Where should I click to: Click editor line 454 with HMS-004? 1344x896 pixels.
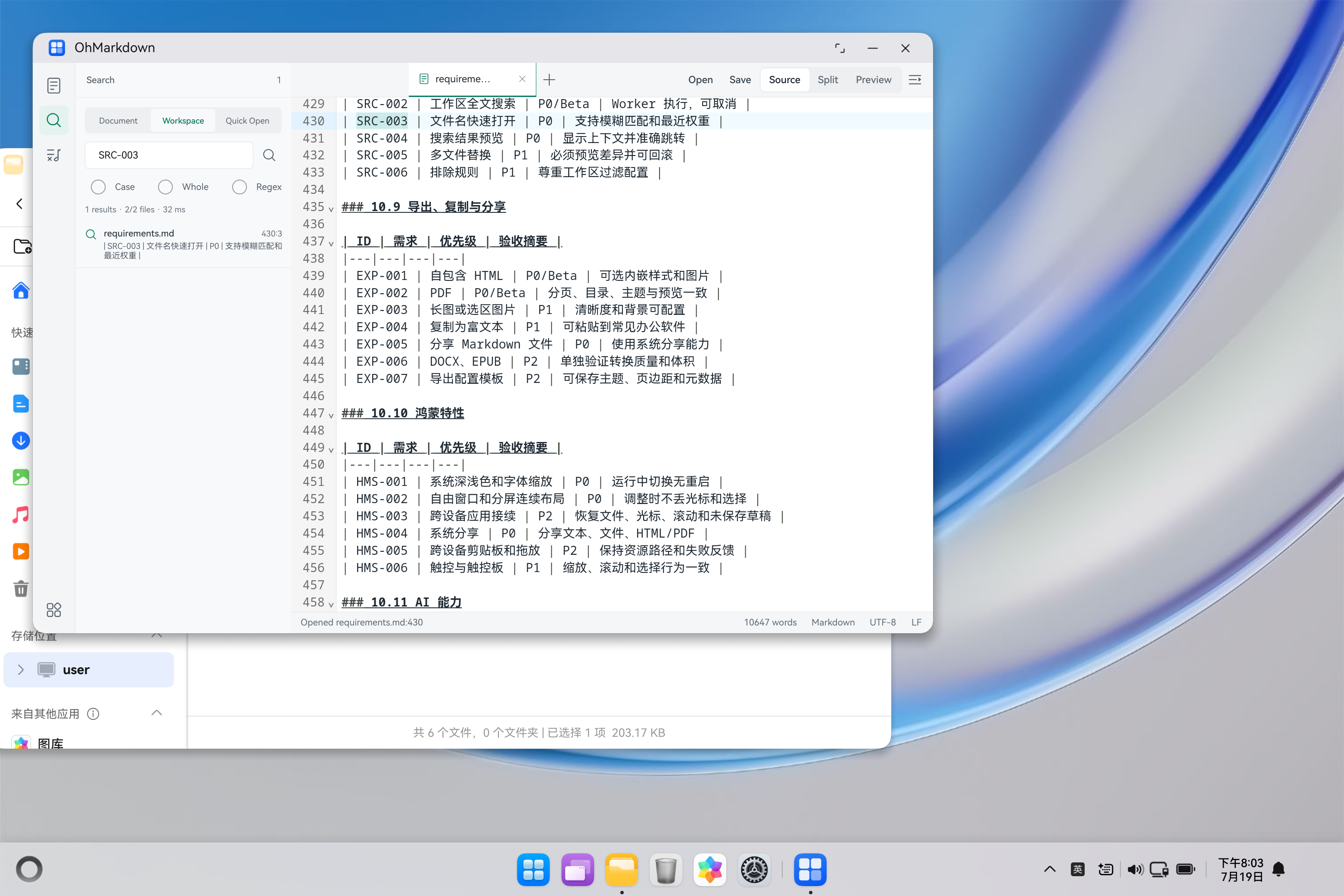click(634, 533)
